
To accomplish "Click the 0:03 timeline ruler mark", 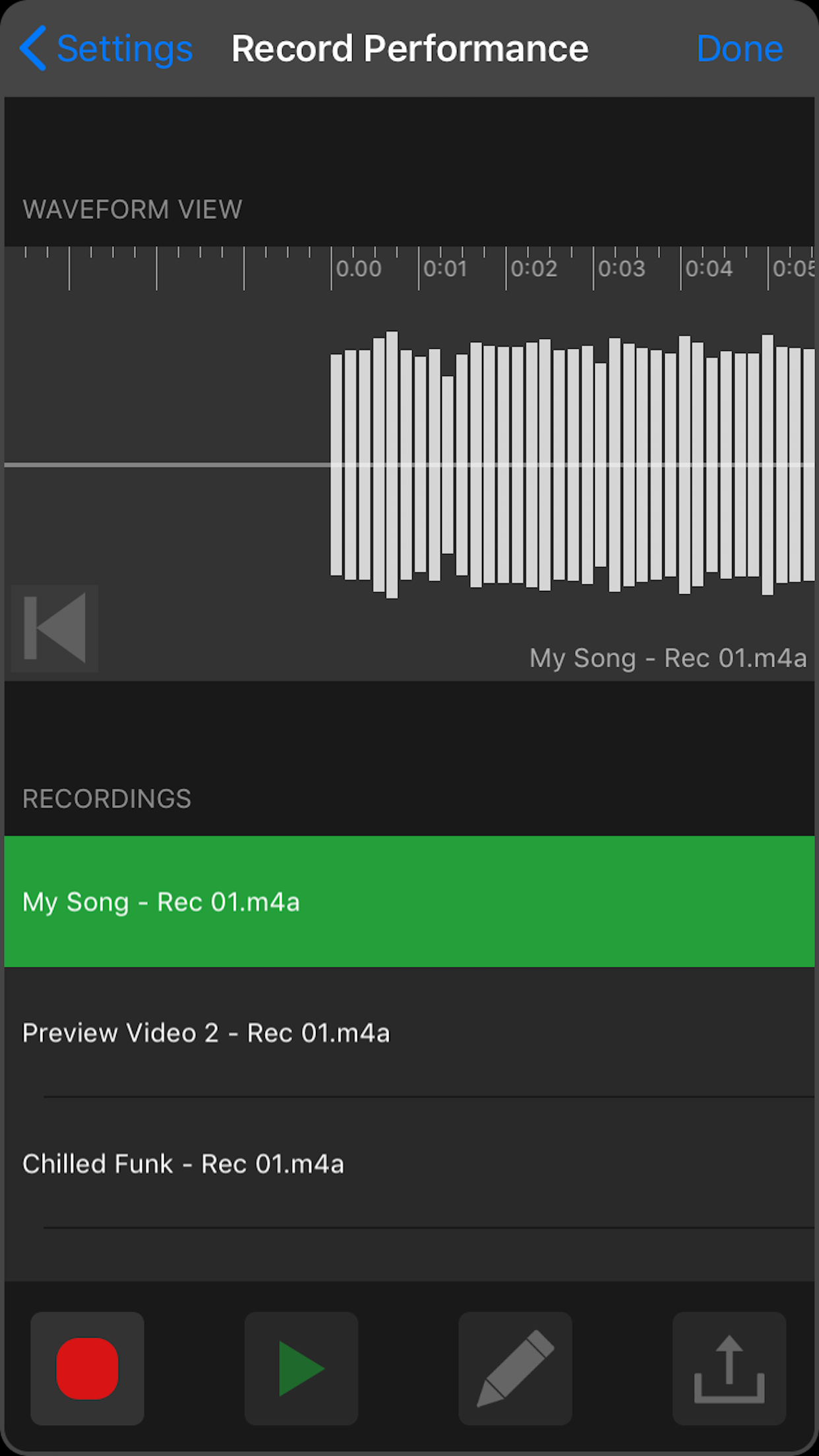I will point(621,268).
